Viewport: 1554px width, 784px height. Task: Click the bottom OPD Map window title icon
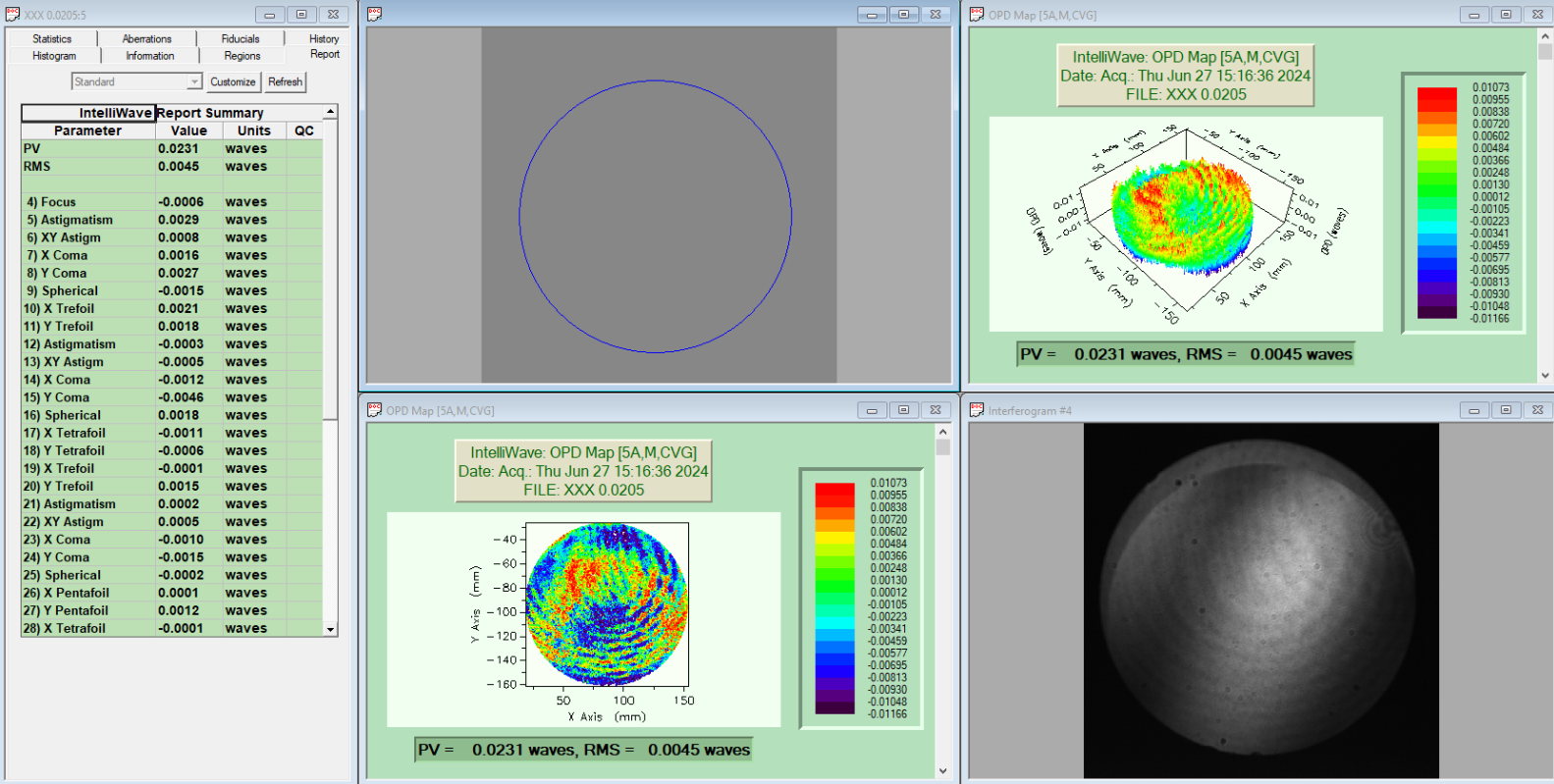click(x=374, y=410)
